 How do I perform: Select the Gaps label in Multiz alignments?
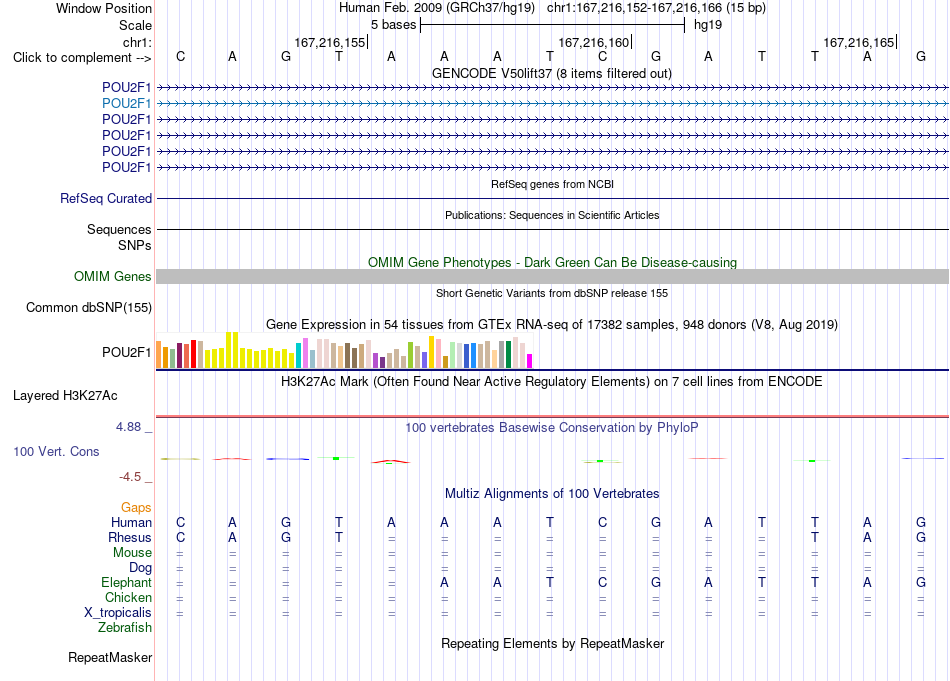(136, 508)
